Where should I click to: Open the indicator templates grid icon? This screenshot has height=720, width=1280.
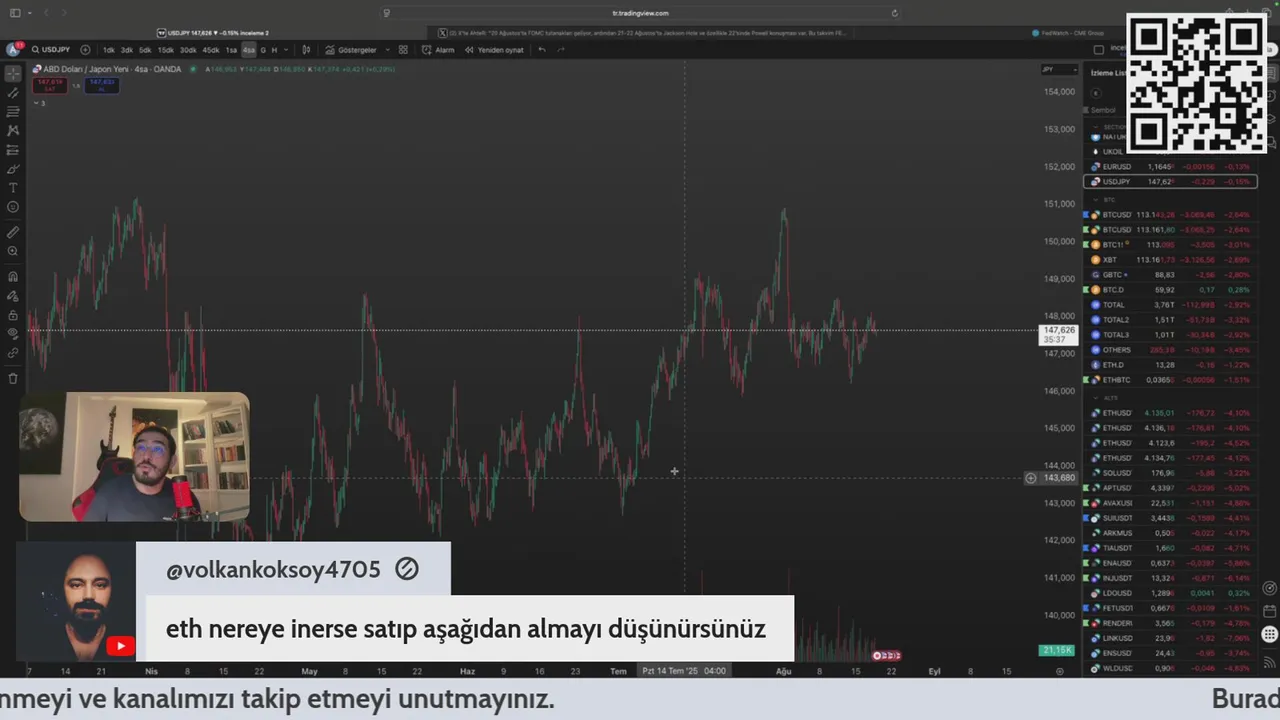pos(403,50)
